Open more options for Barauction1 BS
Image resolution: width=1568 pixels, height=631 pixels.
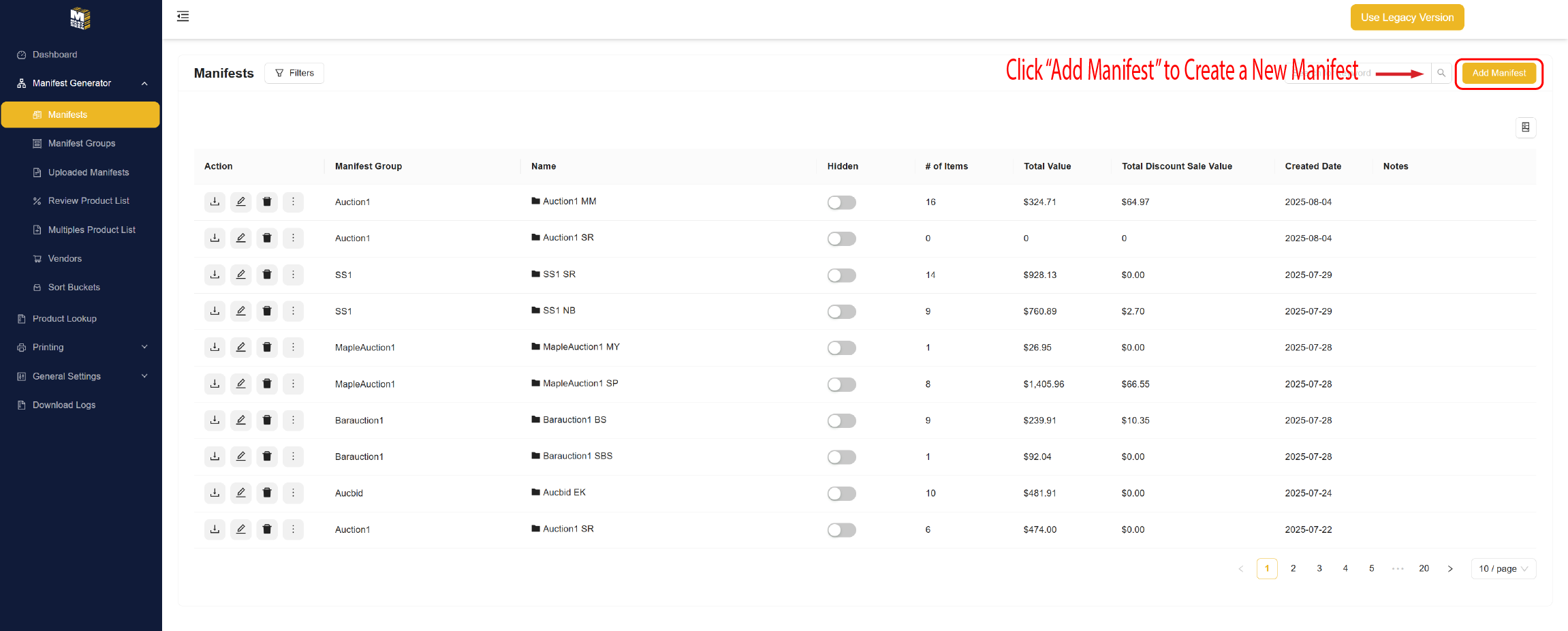pyautogui.click(x=293, y=420)
